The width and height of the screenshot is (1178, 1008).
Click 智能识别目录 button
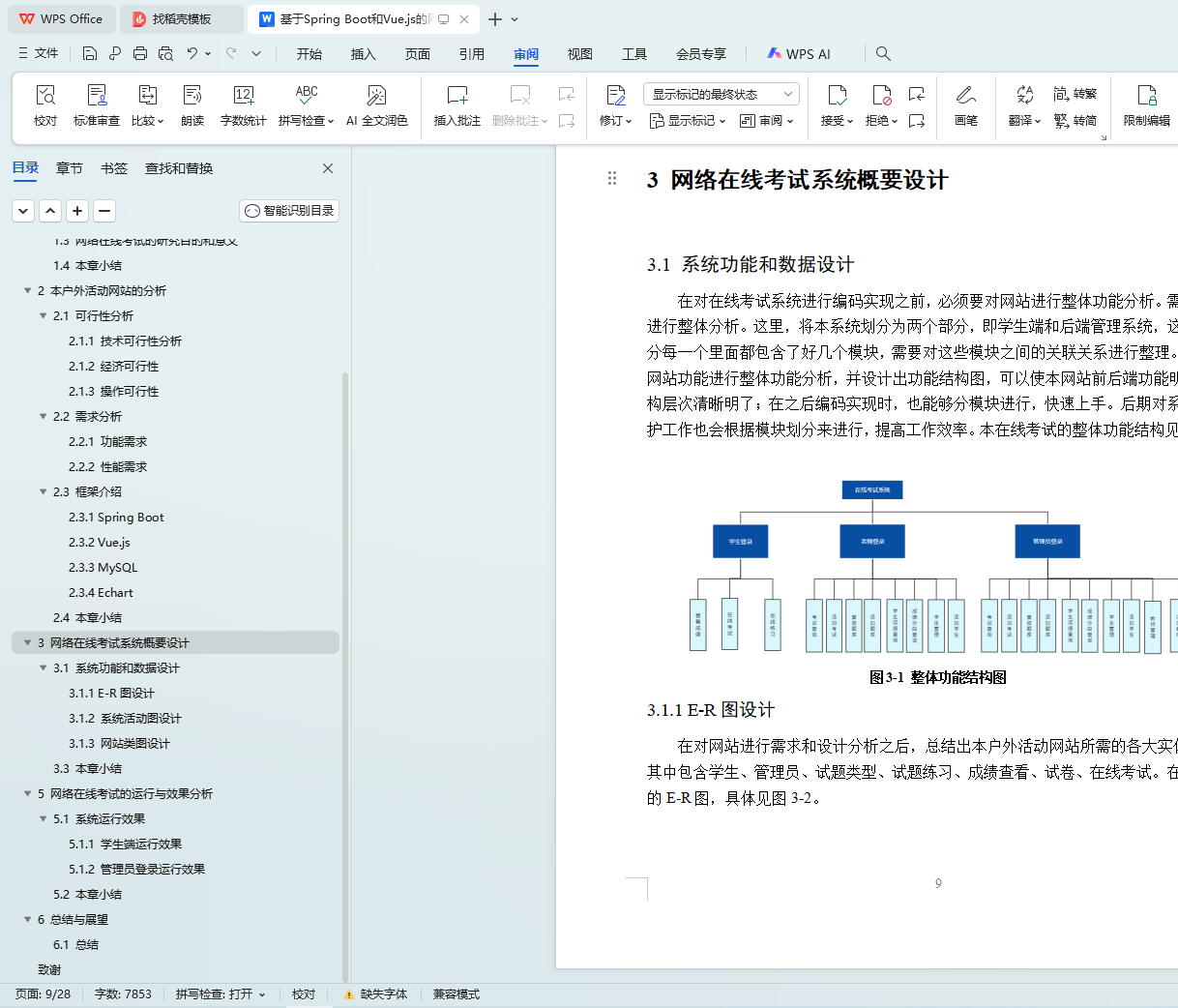(289, 210)
